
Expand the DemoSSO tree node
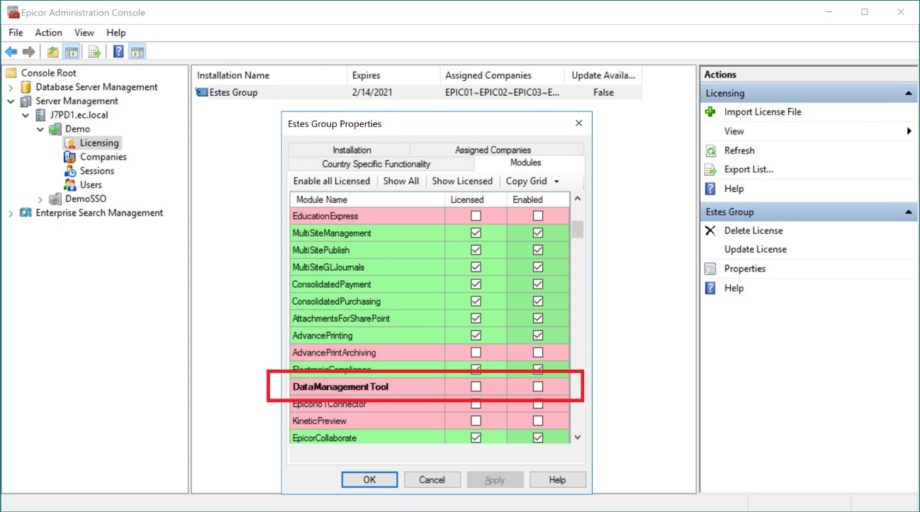point(40,199)
